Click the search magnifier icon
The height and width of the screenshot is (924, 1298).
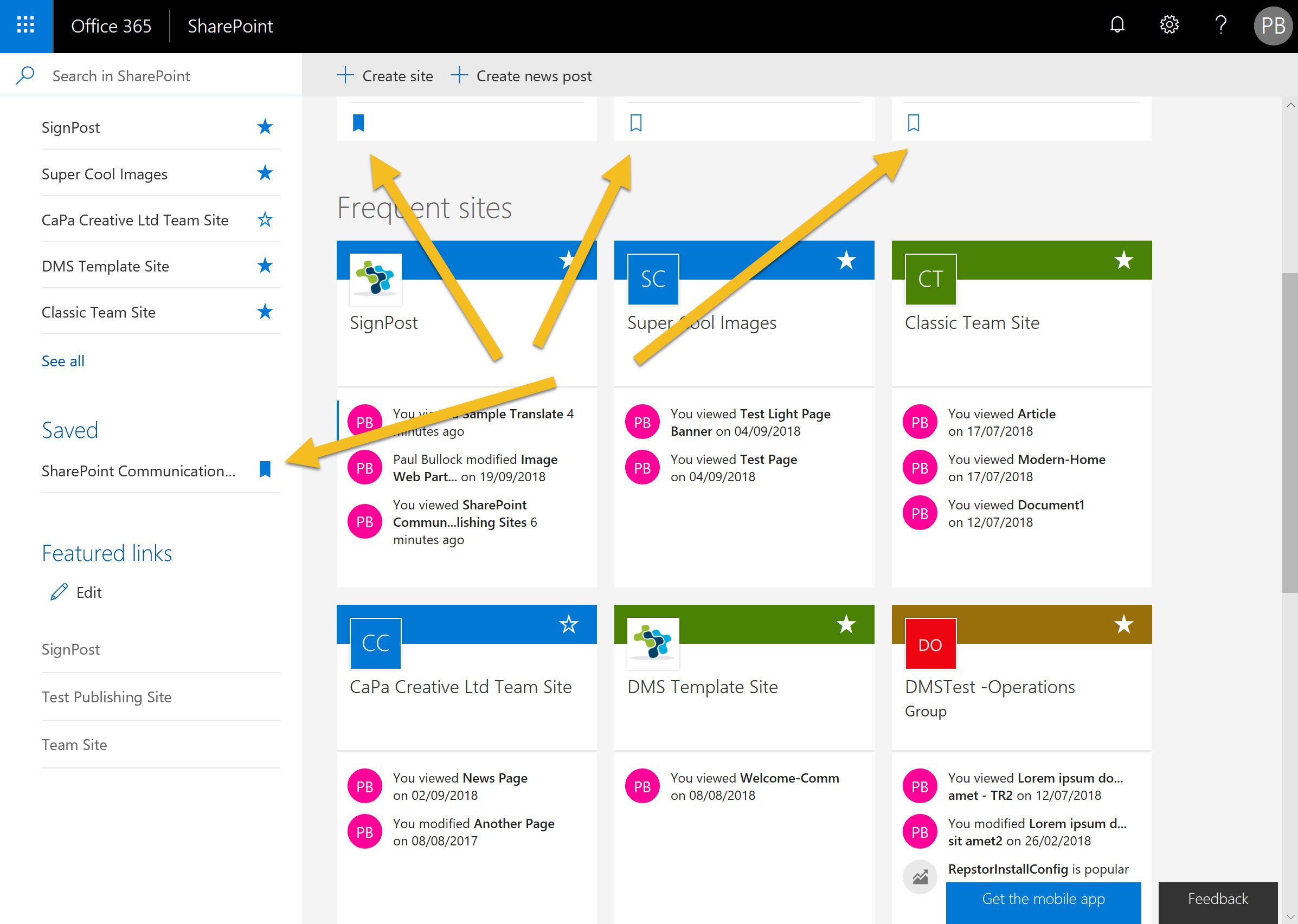[25, 75]
